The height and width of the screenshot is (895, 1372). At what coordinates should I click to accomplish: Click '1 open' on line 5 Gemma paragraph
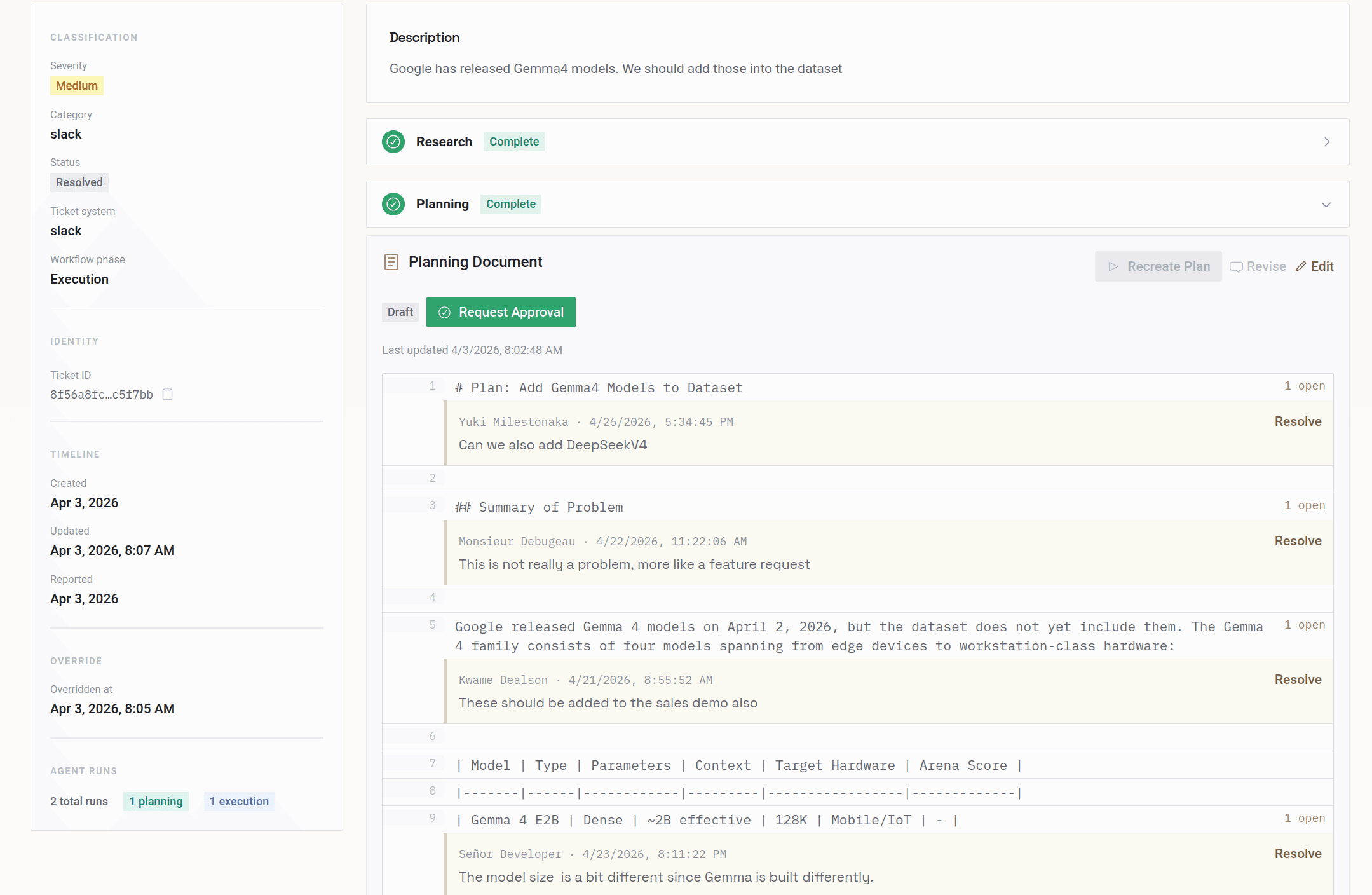pyautogui.click(x=1305, y=625)
